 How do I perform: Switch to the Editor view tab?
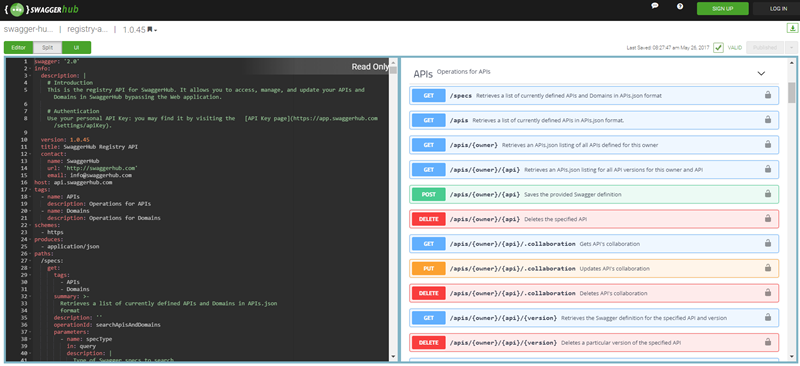pyautogui.click(x=18, y=47)
